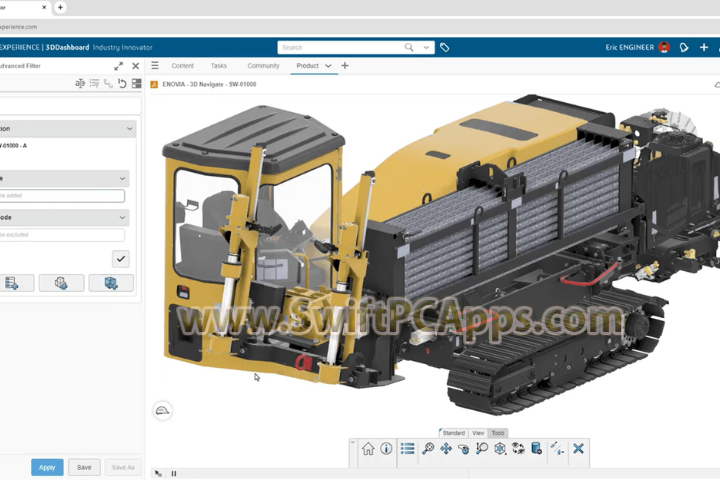
Task: Click the magnifier icon in the search box
Action: tap(409, 47)
